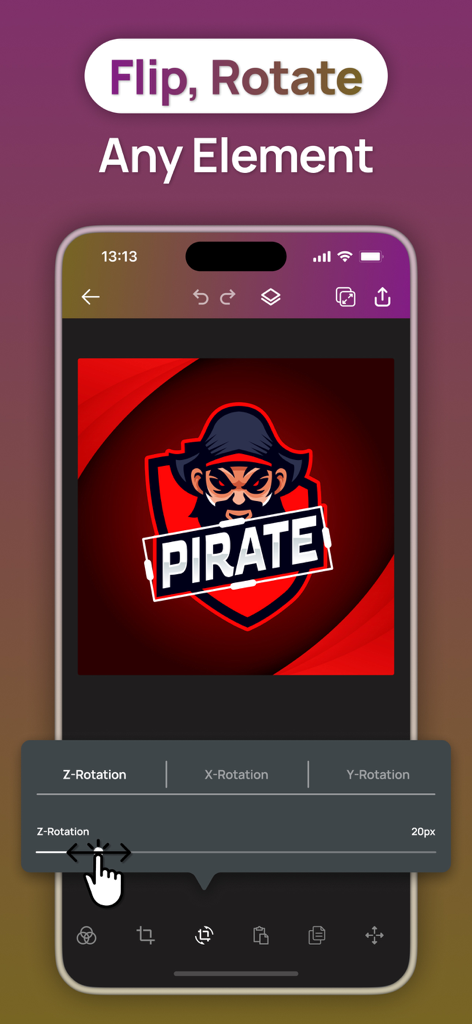Tap the resize canvas icon
The width and height of the screenshot is (472, 1024).
[x=345, y=297]
